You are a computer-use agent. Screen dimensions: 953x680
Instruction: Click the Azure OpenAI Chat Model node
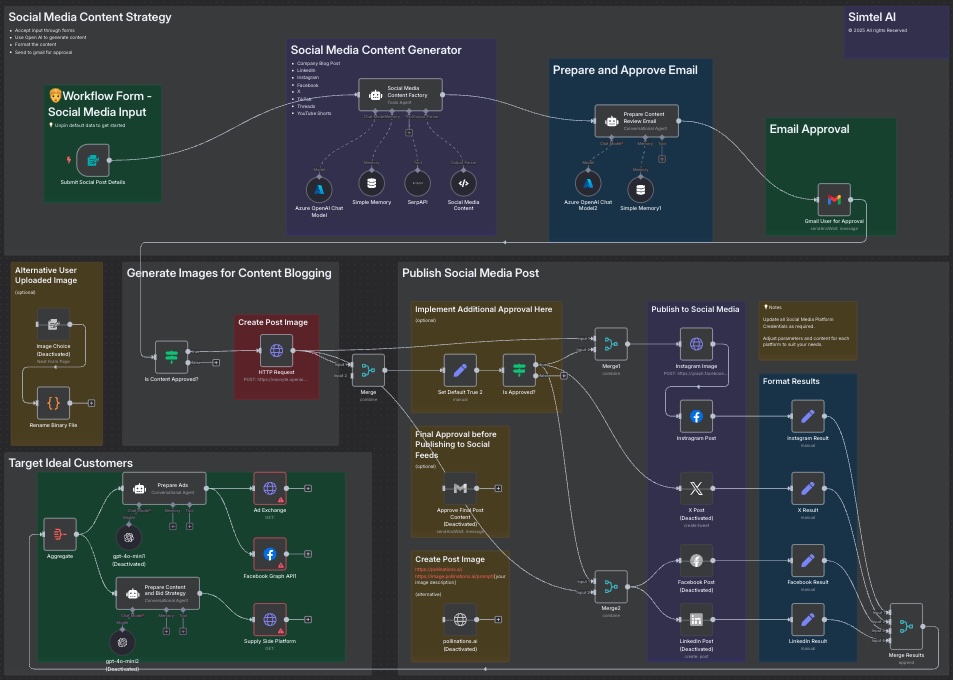pyautogui.click(x=319, y=189)
